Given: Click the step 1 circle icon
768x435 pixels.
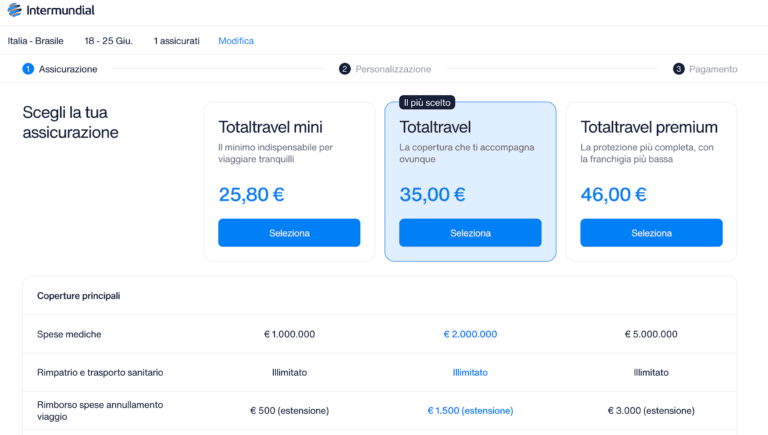Looking at the screenshot, I should coord(28,69).
